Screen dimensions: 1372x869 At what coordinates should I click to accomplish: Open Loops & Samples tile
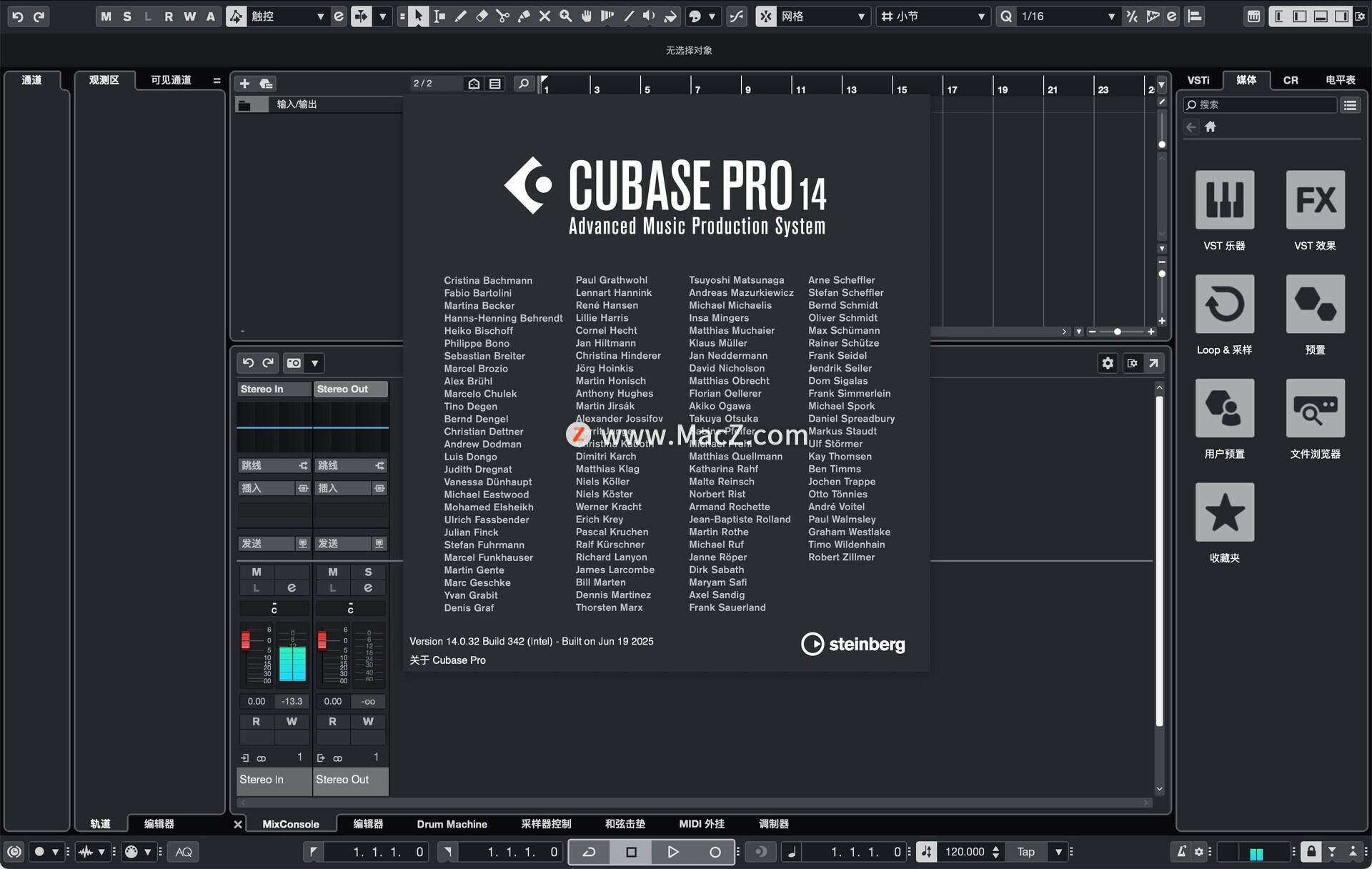tap(1225, 304)
